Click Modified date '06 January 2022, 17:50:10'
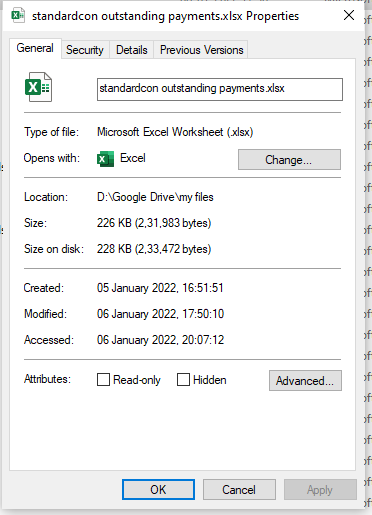372x515 pixels. pyautogui.click(x=160, y=314)
